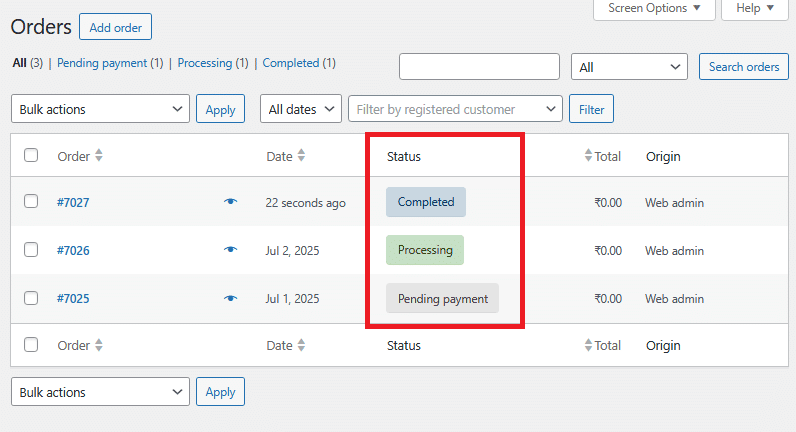Click the eye preview icon for order #7026
This screenshot has height=432, width=796.
pyautogui.click(x=231, y=250)
